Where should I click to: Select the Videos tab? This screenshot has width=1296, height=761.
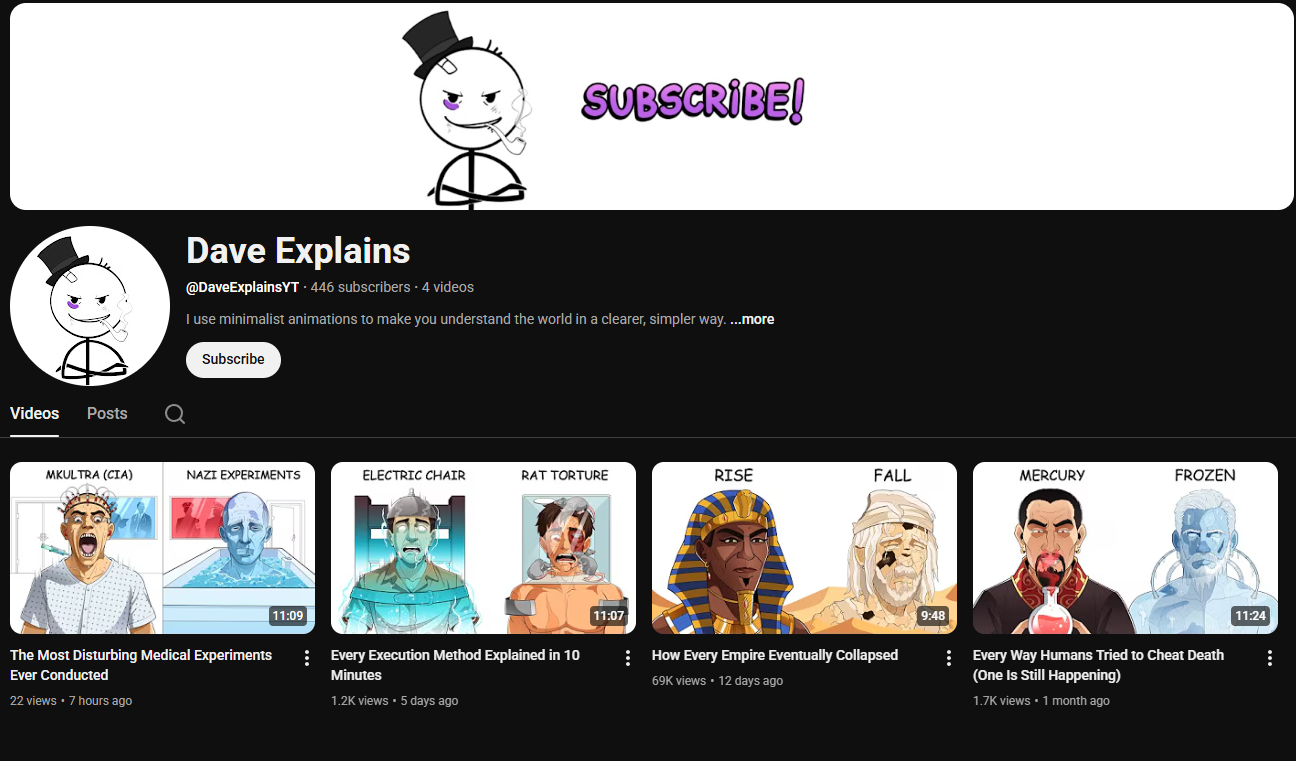click(34, 413)
